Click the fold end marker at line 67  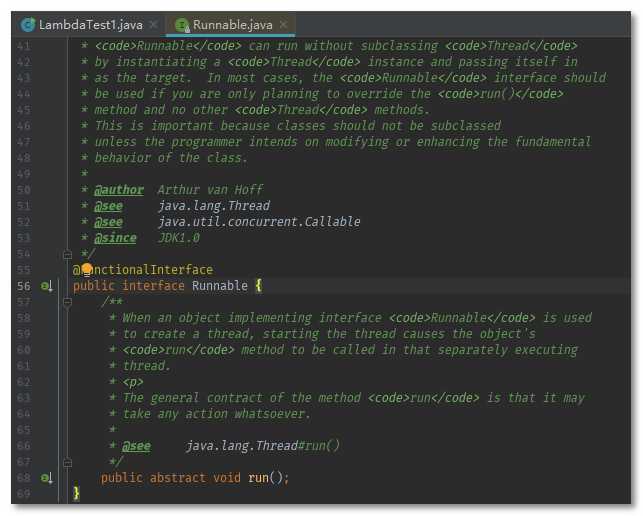tap(67, 462)
